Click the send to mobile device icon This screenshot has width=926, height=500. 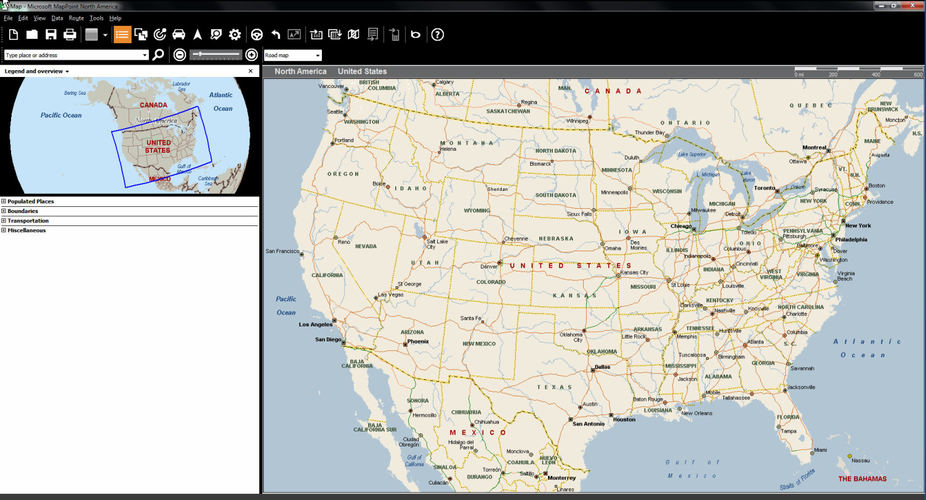click(x=394, y=35)
